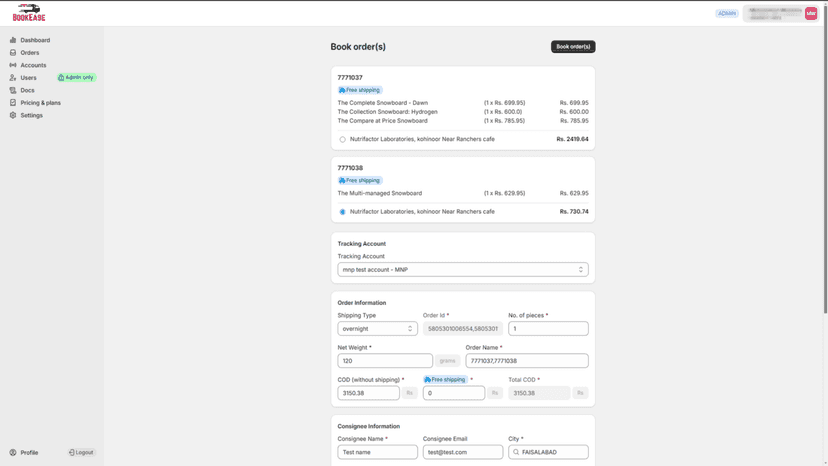Click the Admin only badge
Image resolution: width=828 pixels, height=466 pixels.
coord(76,78)
